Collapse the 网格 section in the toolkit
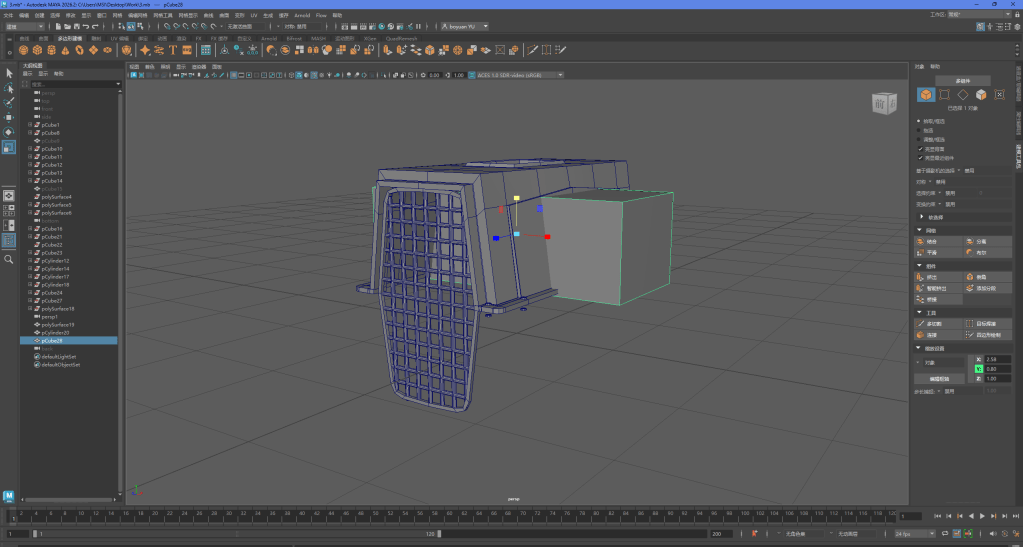1023x547 pixels. 920,230
